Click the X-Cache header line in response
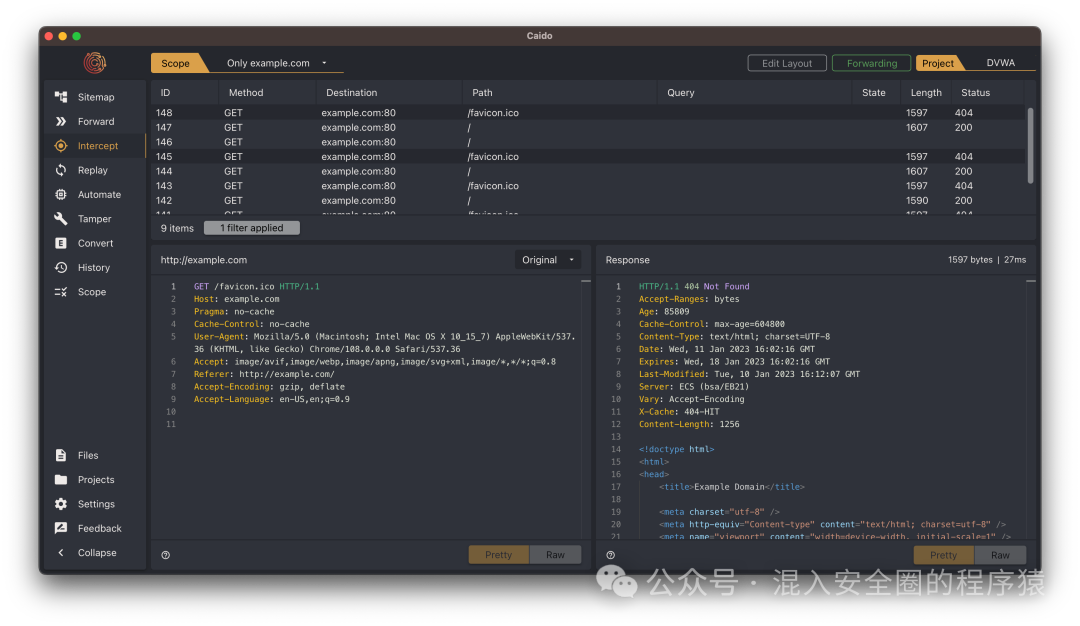 point(679,412)
